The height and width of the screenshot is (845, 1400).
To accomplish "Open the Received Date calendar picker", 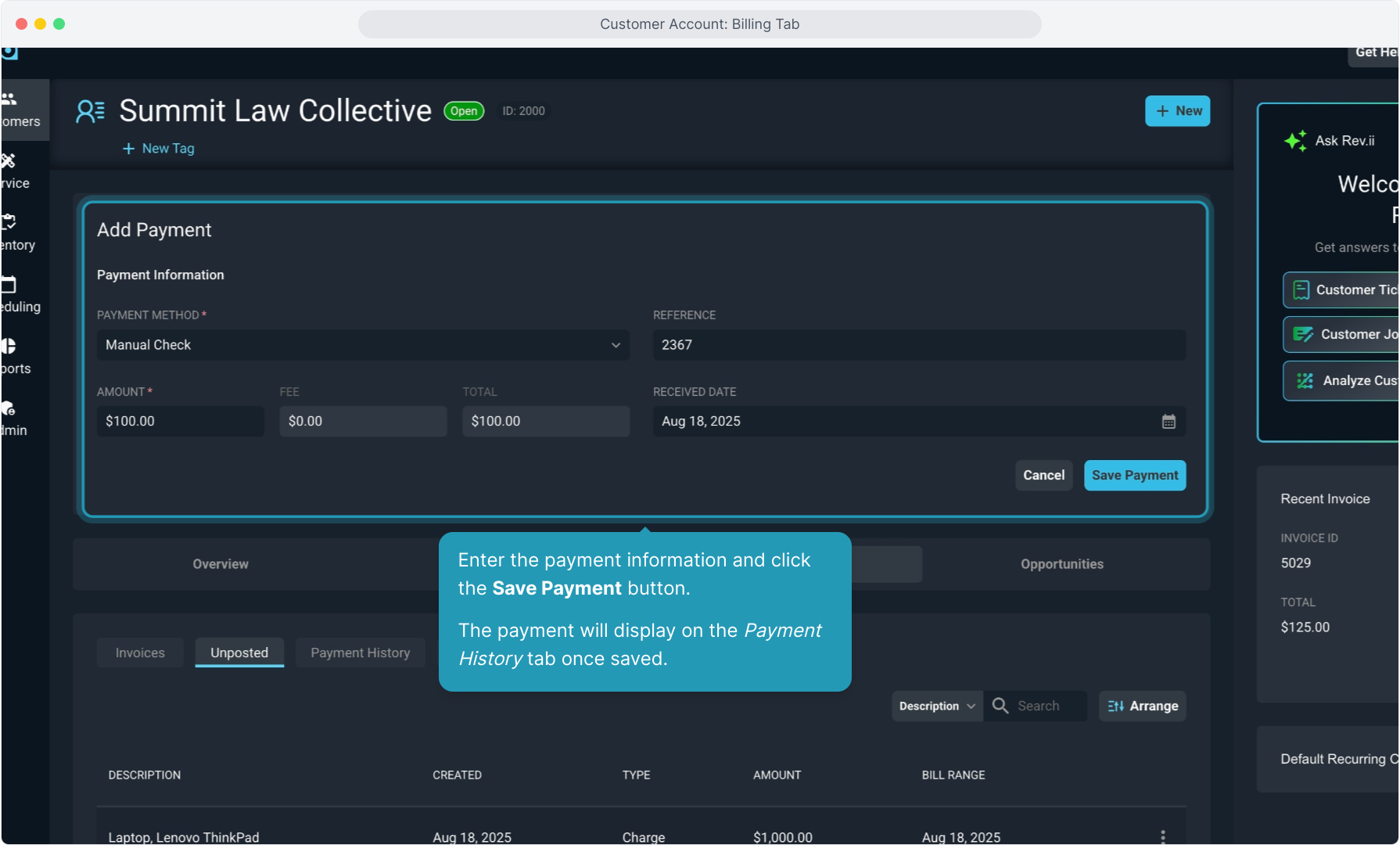I will tap(1168, 422).
